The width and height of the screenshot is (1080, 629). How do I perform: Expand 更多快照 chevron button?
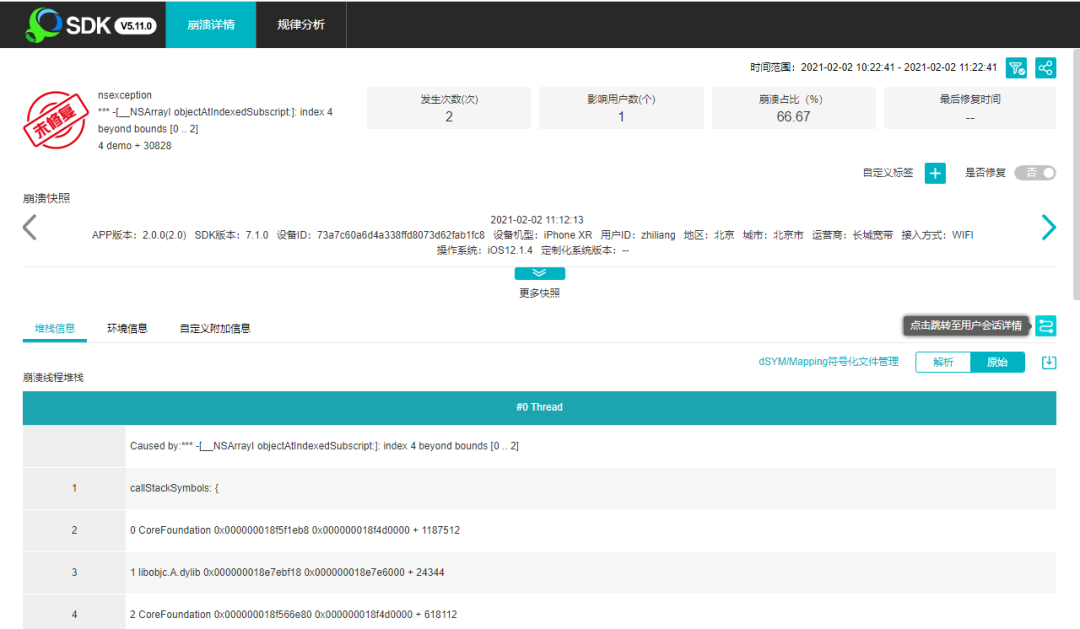click(x=539, y=274)
